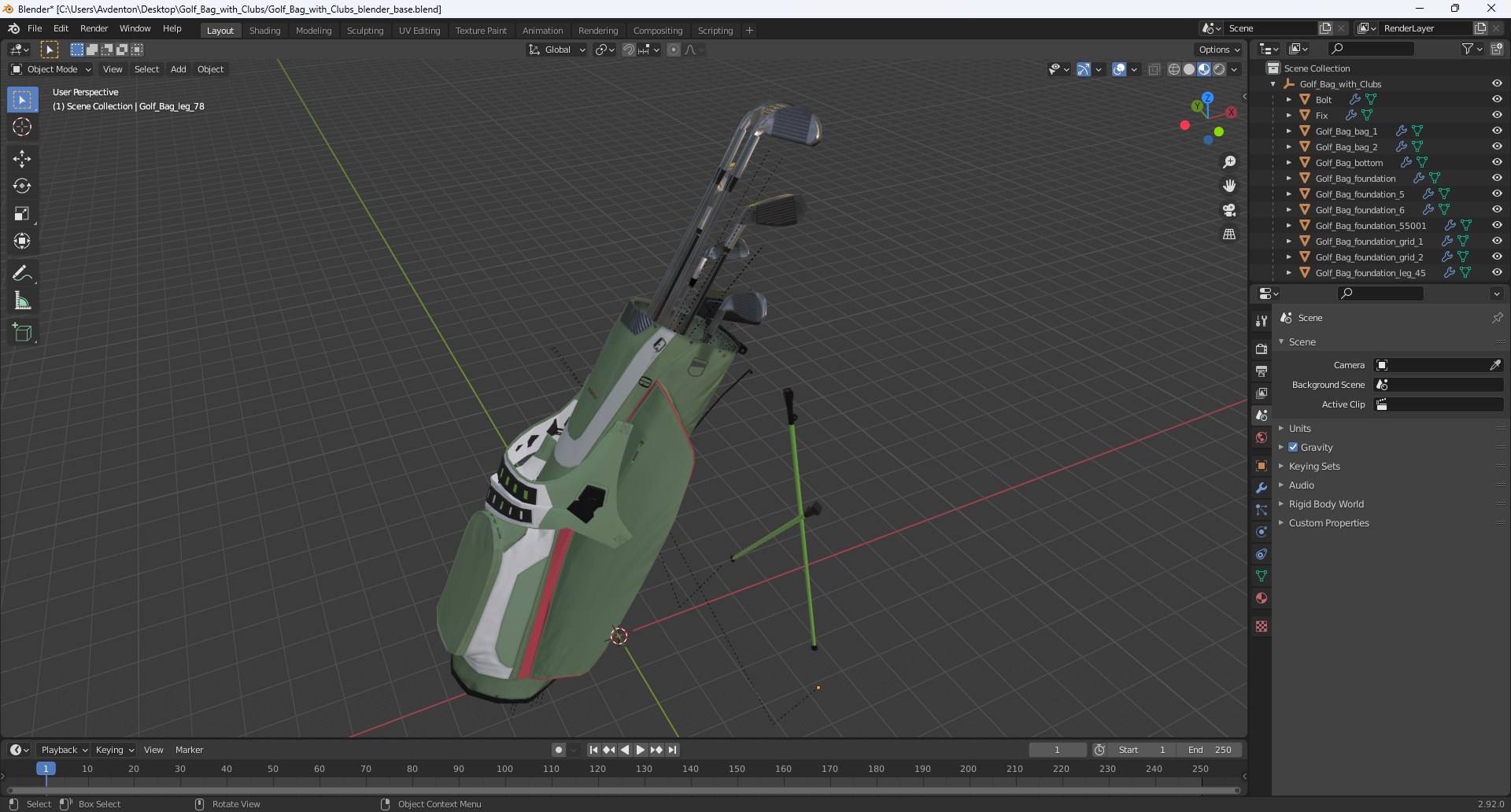1511x812 pixels.
Task: Open Texture properties checker icon
Action: (x=1262, y=626)
